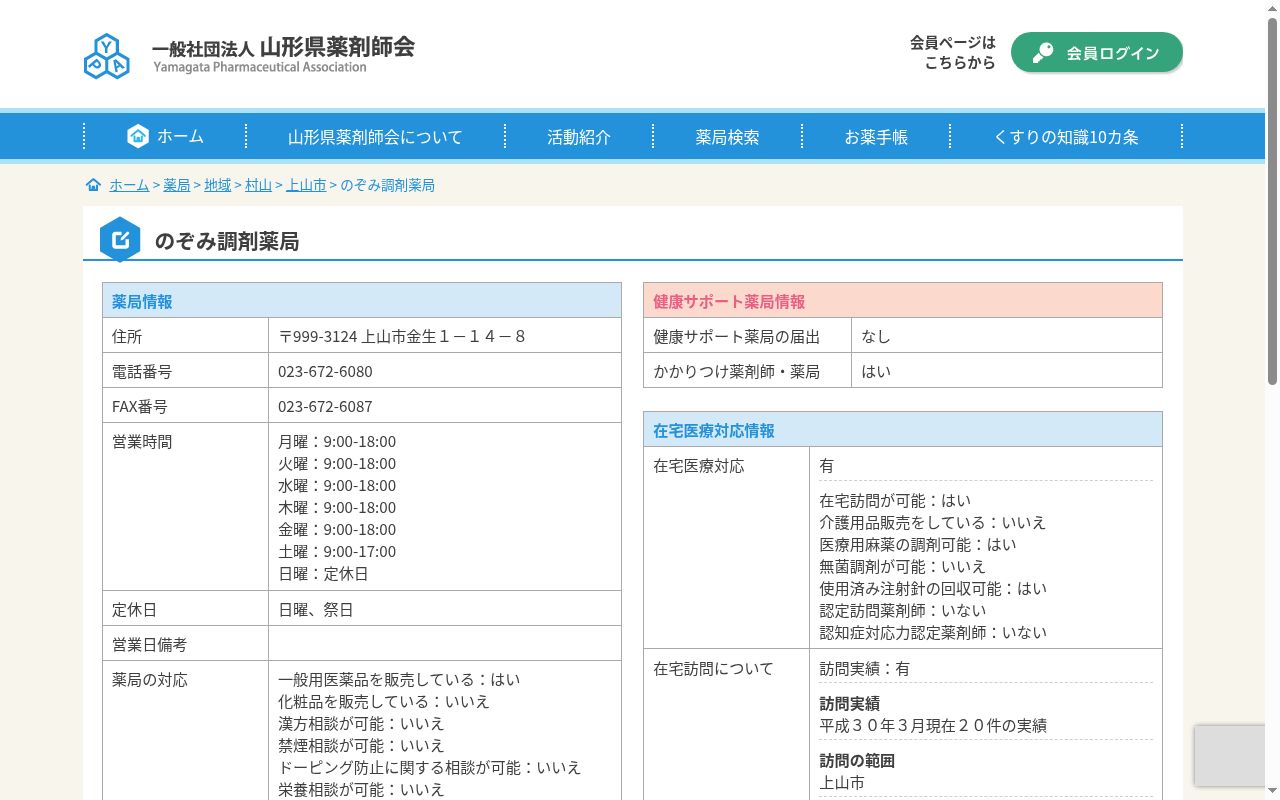Click the 健康サポート薬局情報 table header
The image size is (1280, 800).
(x=903, y=301)
